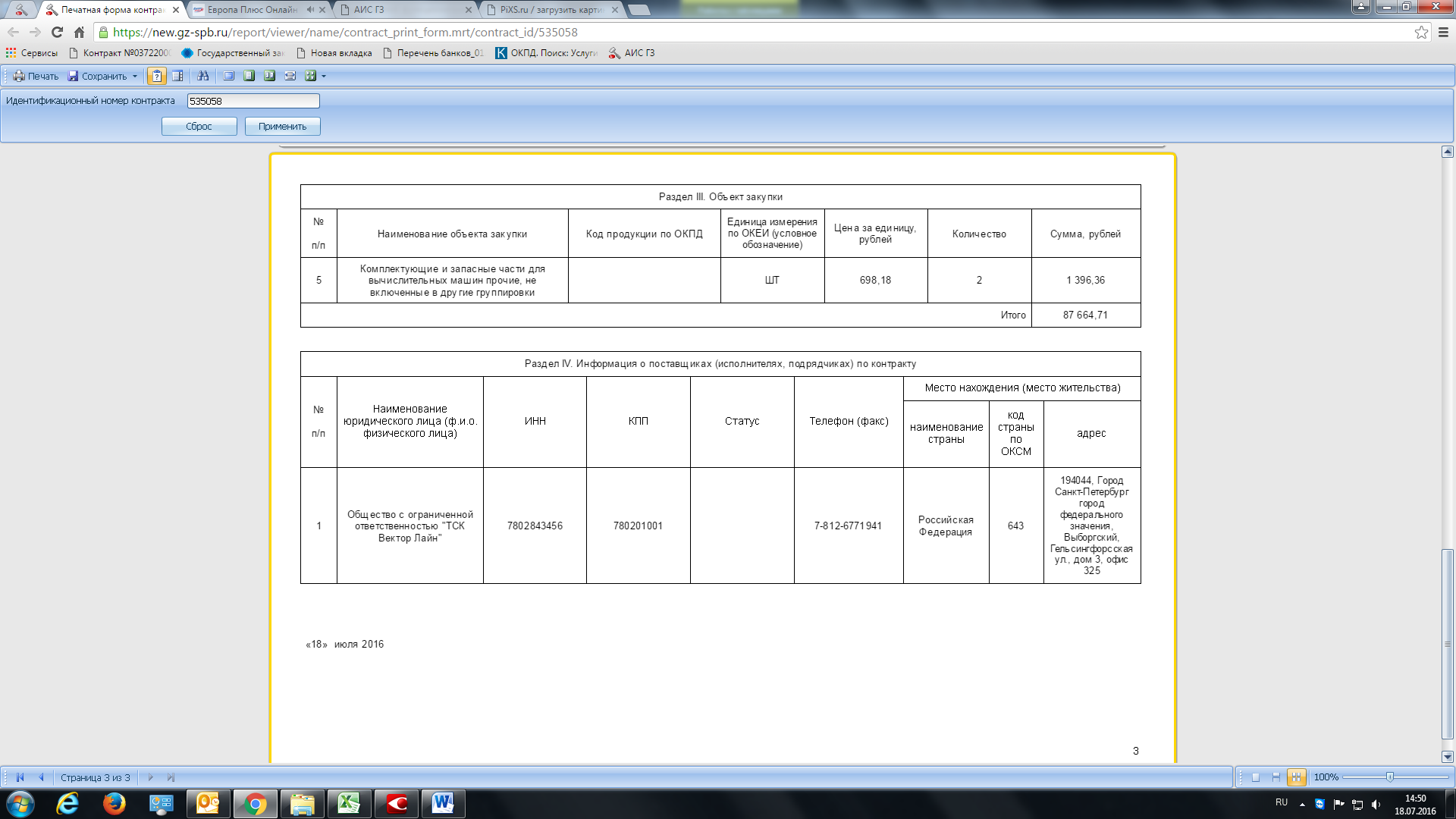The image size is (1456, 819).
Task: Click the RU language indicator
Action: pyautogui.click(x=1282, y=802)
